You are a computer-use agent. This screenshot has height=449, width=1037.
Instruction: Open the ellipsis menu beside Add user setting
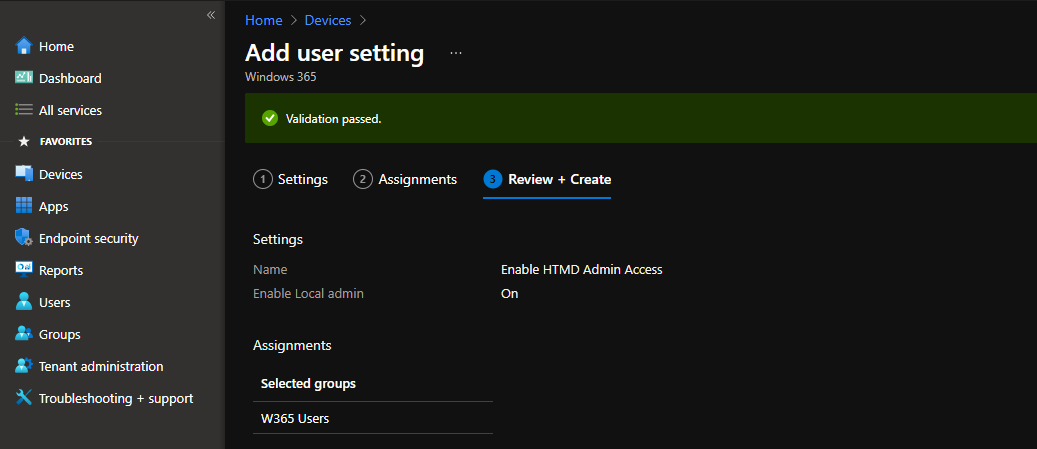[x=456, y=53]
